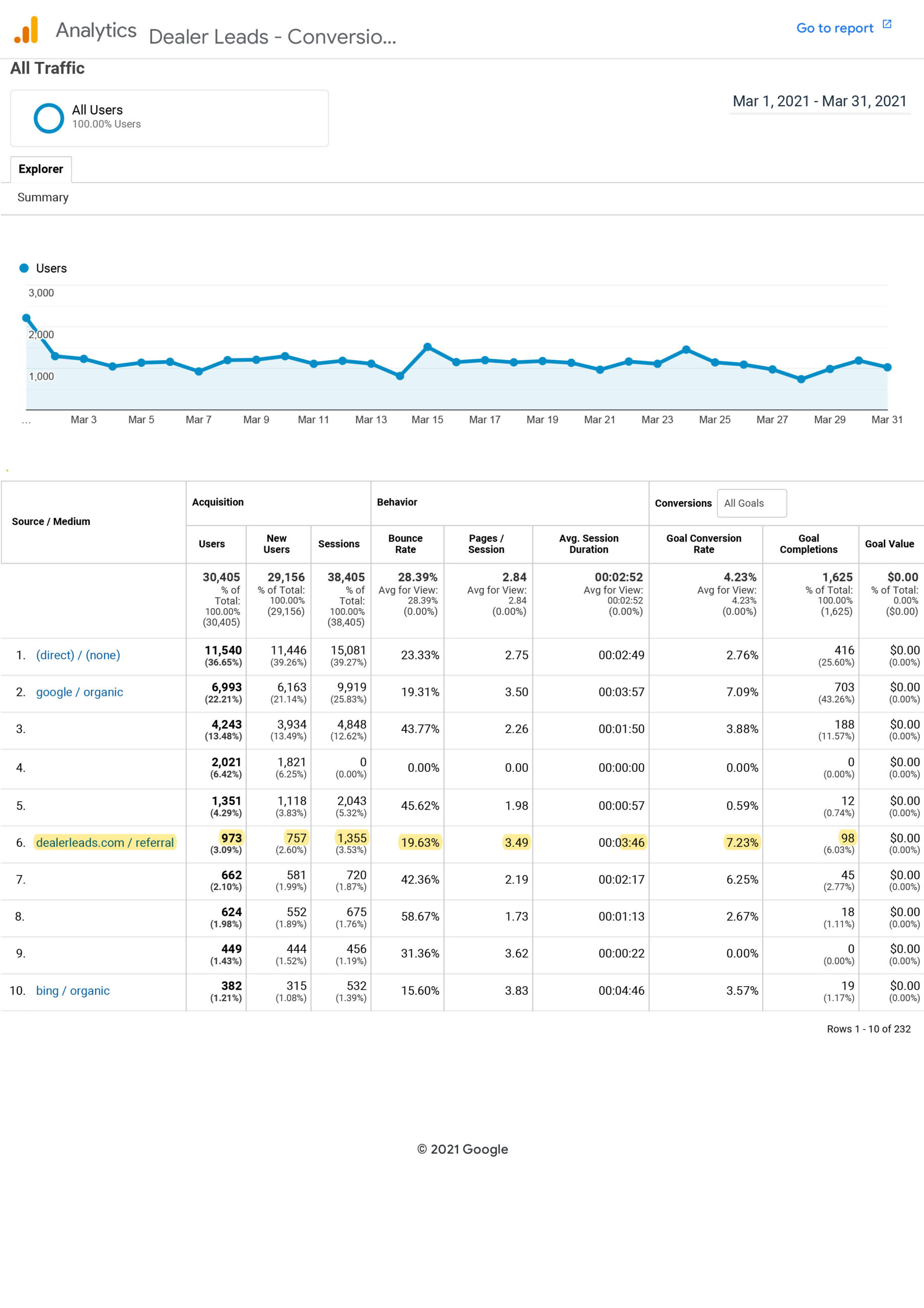This screenshot has height=1308, width=924.
Task: Click the © 2021 Google footer text
Action: coord(462,1149)
